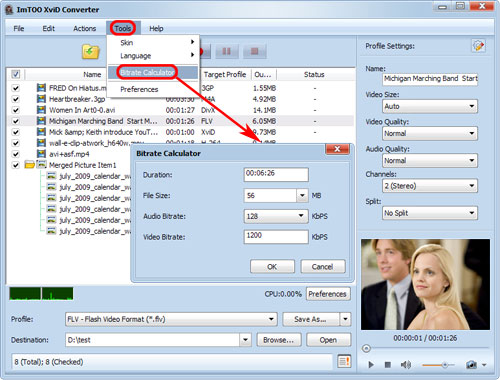Uncheck Merged Picture Item1
The width and height of the screenshot is (500, 380).
point(15,165)
